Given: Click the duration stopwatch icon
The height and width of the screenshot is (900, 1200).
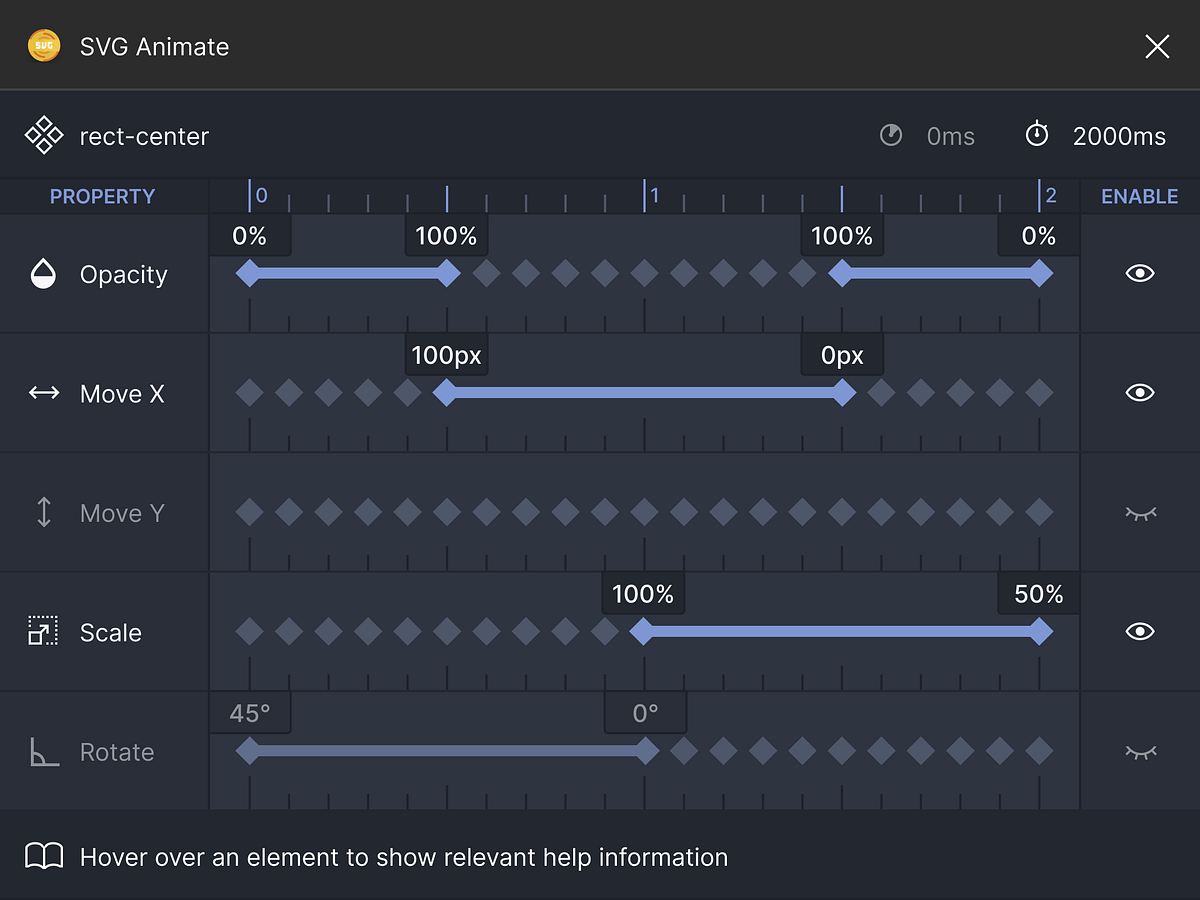Looking at the screenshot, I should [1037, 135].
